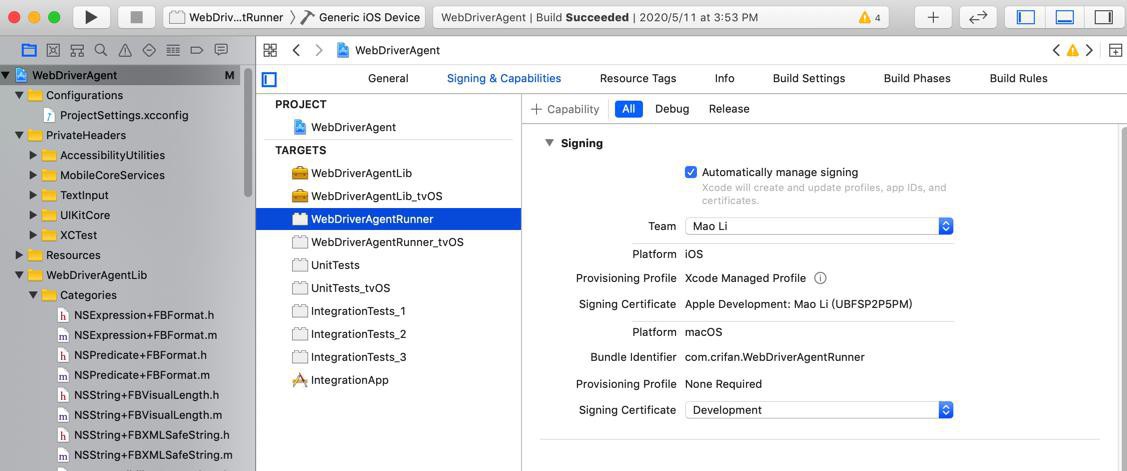Toggle the Inspectors panel

[1103, 17]
